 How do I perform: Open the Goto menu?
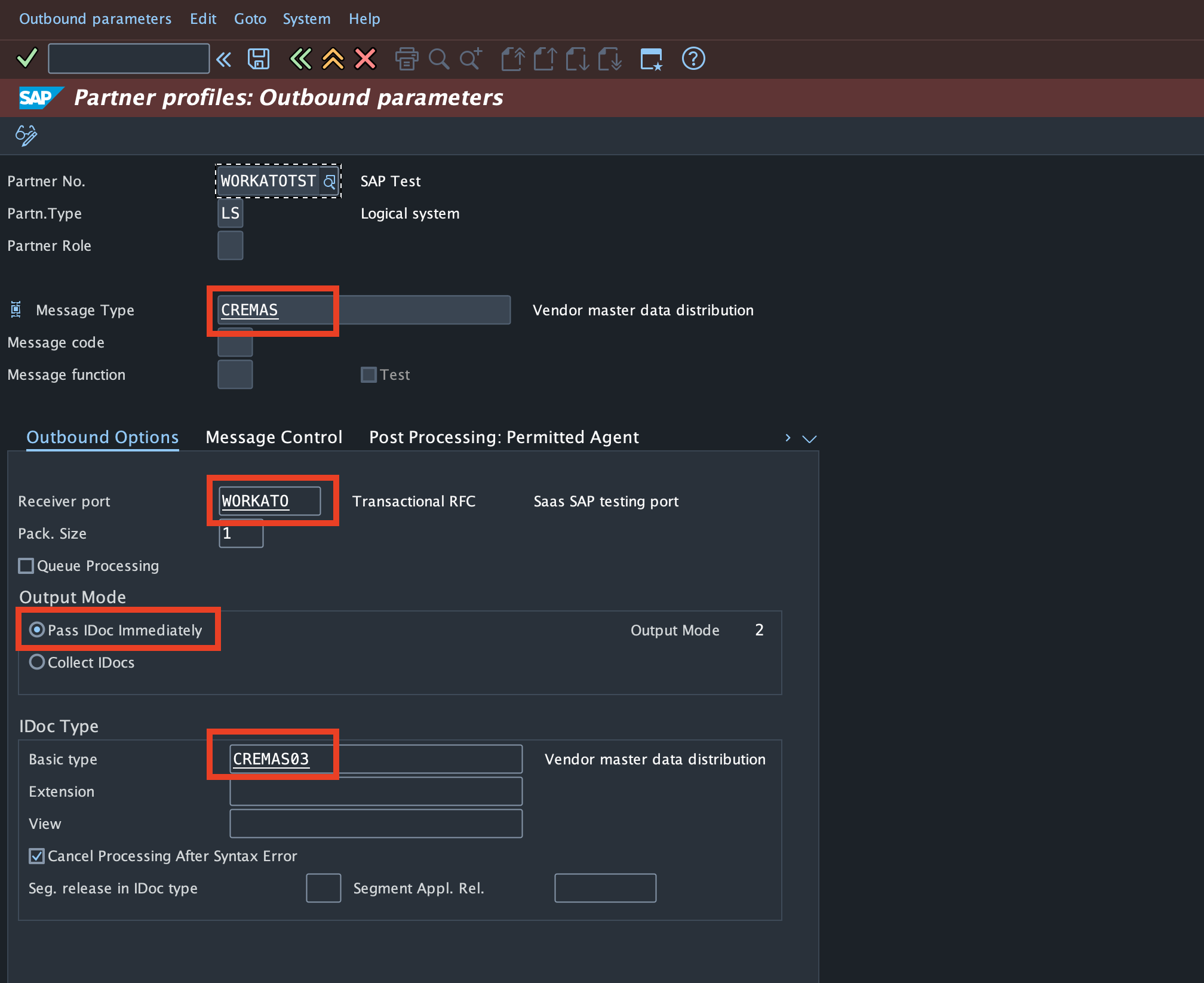(x=250, y=19)
